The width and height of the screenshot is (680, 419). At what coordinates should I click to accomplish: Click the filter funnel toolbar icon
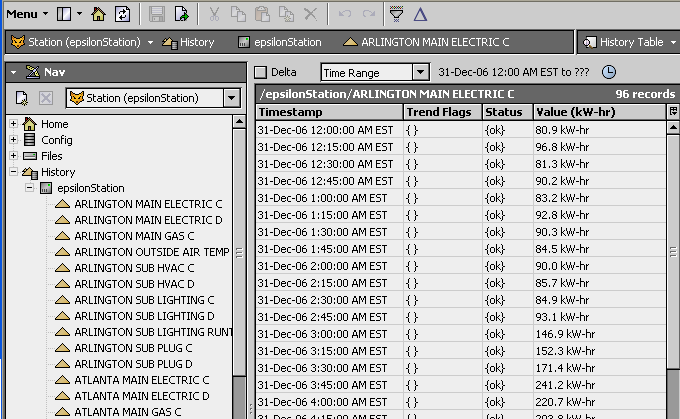pos(396,14)
